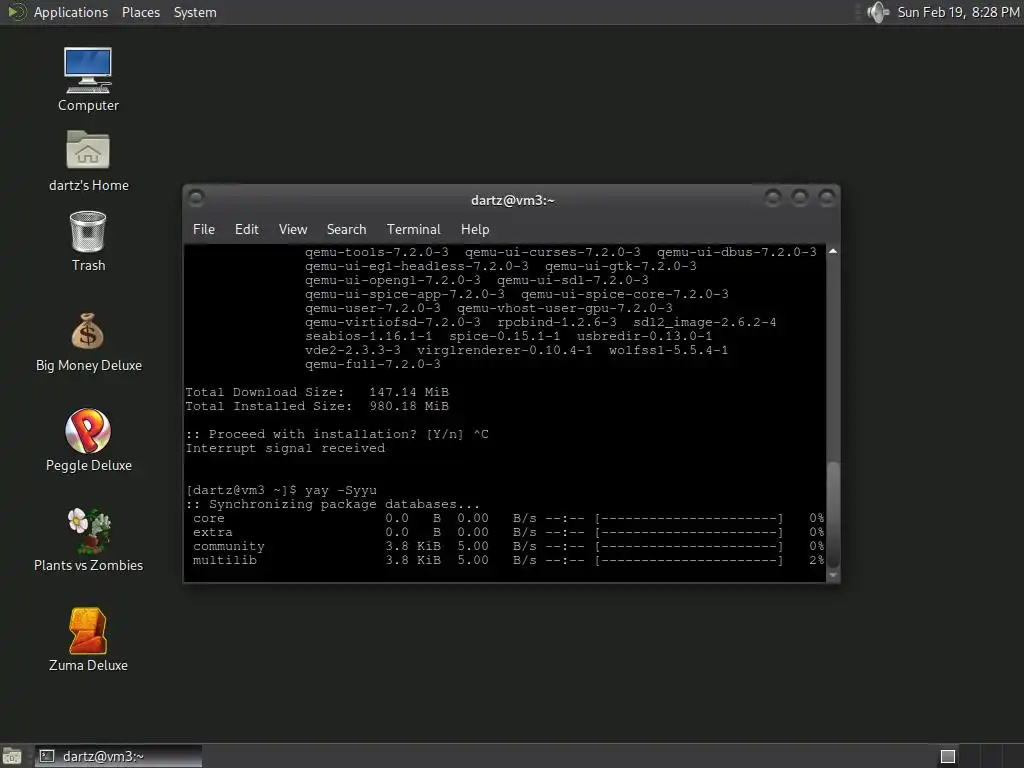Click 'virglrenderer-0.10.4-1' package text
1024x768 pixels.
[x=505, y=350]
